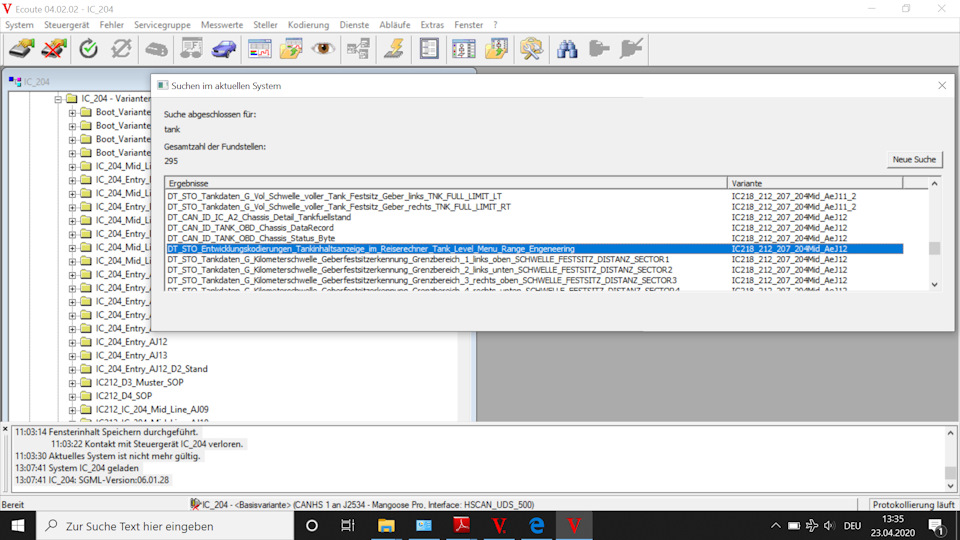960x540 pixels.
Task: Click the blue car toolbar icon
Action: pos(223,48)
